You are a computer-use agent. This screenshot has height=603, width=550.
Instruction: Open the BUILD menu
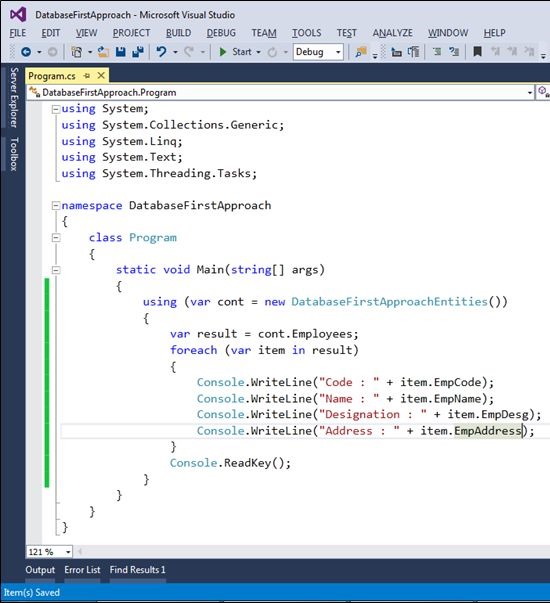(x=178, y=33)
